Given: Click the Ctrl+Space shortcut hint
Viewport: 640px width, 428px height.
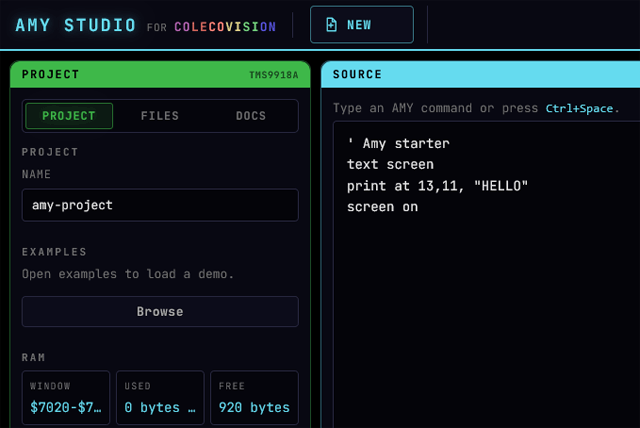Looking at the screenshot, I should point(579,109).
